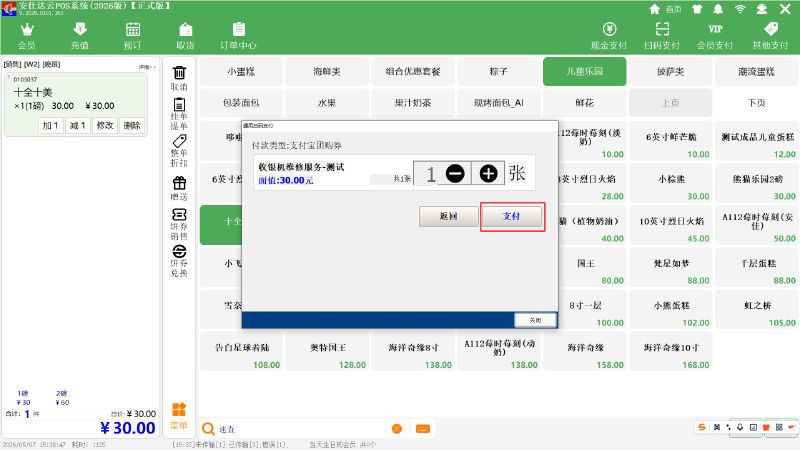This screenshot has width=800, height=450.
Task: Expand the order 详情>> details link
Action: tap(147, 67)
